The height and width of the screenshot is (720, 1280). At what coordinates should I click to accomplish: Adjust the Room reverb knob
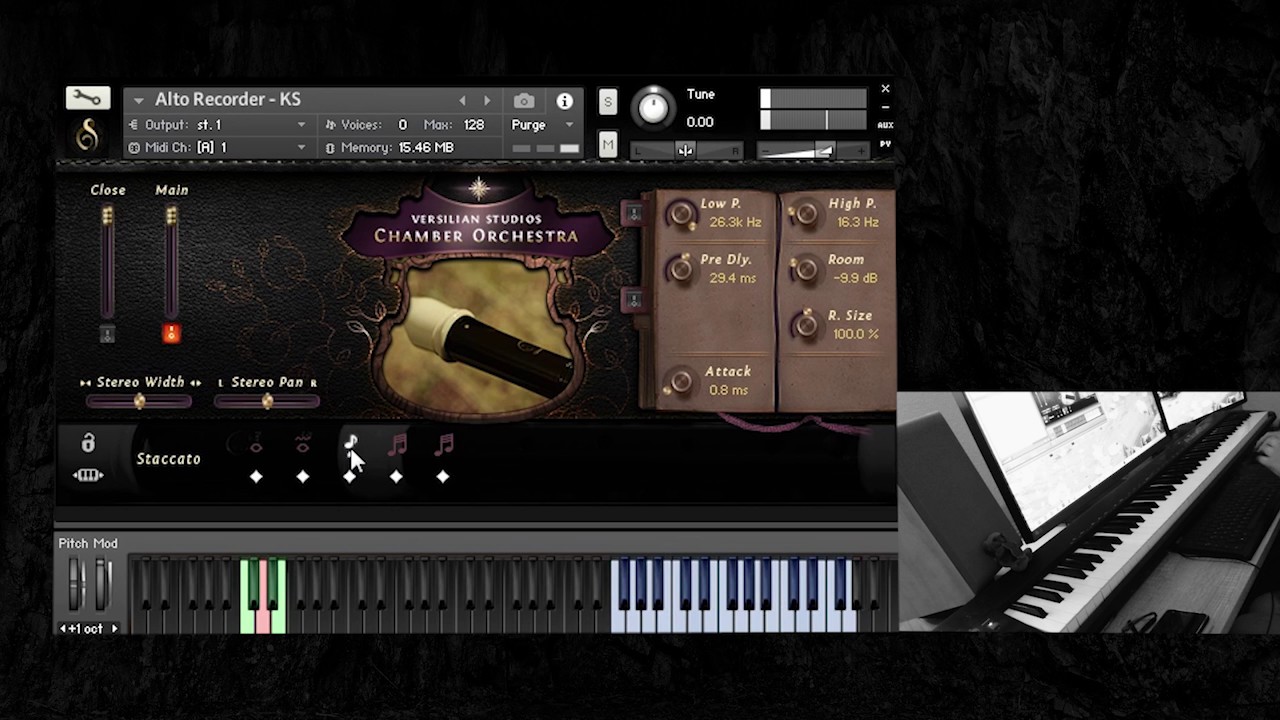[806, 269]
